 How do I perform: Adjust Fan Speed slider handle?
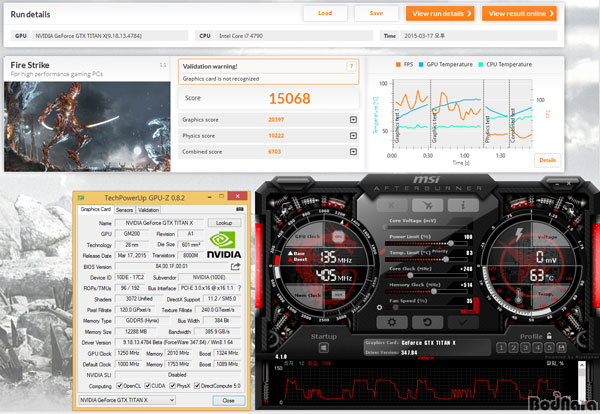click(396, 307)
